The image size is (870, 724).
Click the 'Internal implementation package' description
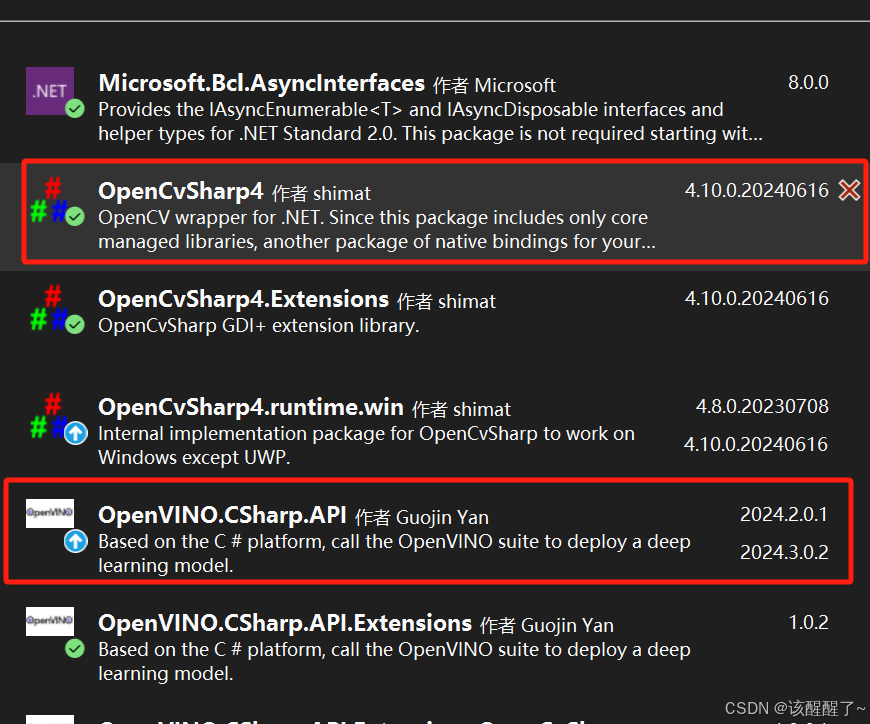pos(366,445)
